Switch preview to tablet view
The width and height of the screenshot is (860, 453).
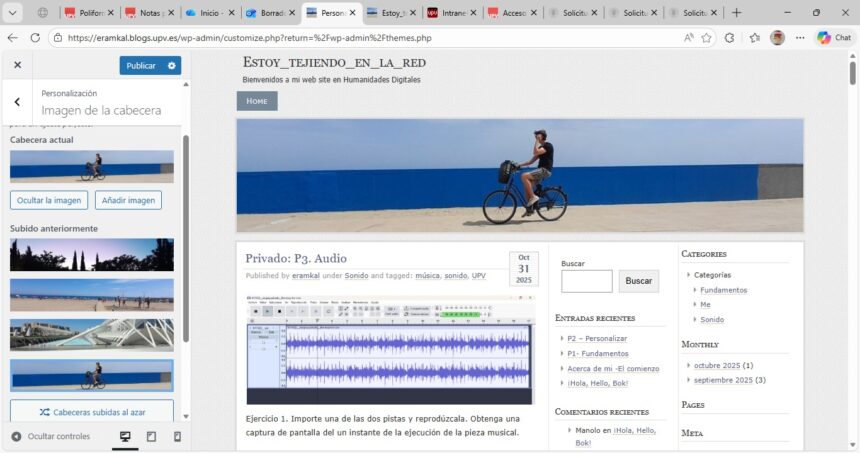click(151, 437)
